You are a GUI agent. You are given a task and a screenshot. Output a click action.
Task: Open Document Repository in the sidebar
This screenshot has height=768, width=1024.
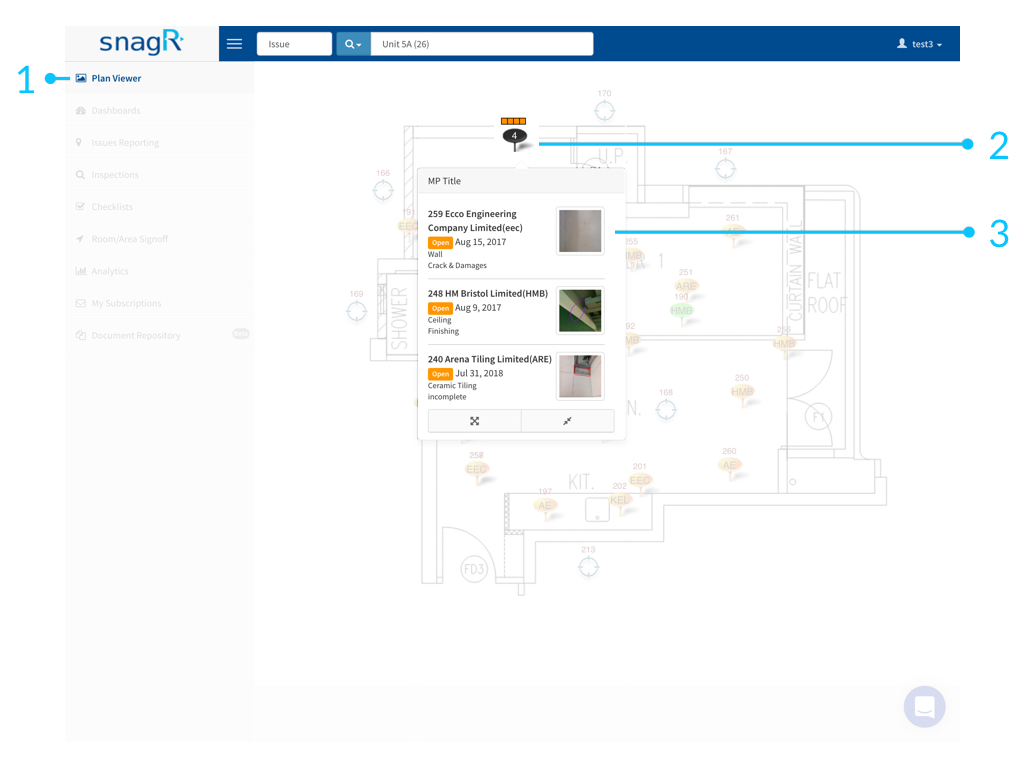[159, 335]
